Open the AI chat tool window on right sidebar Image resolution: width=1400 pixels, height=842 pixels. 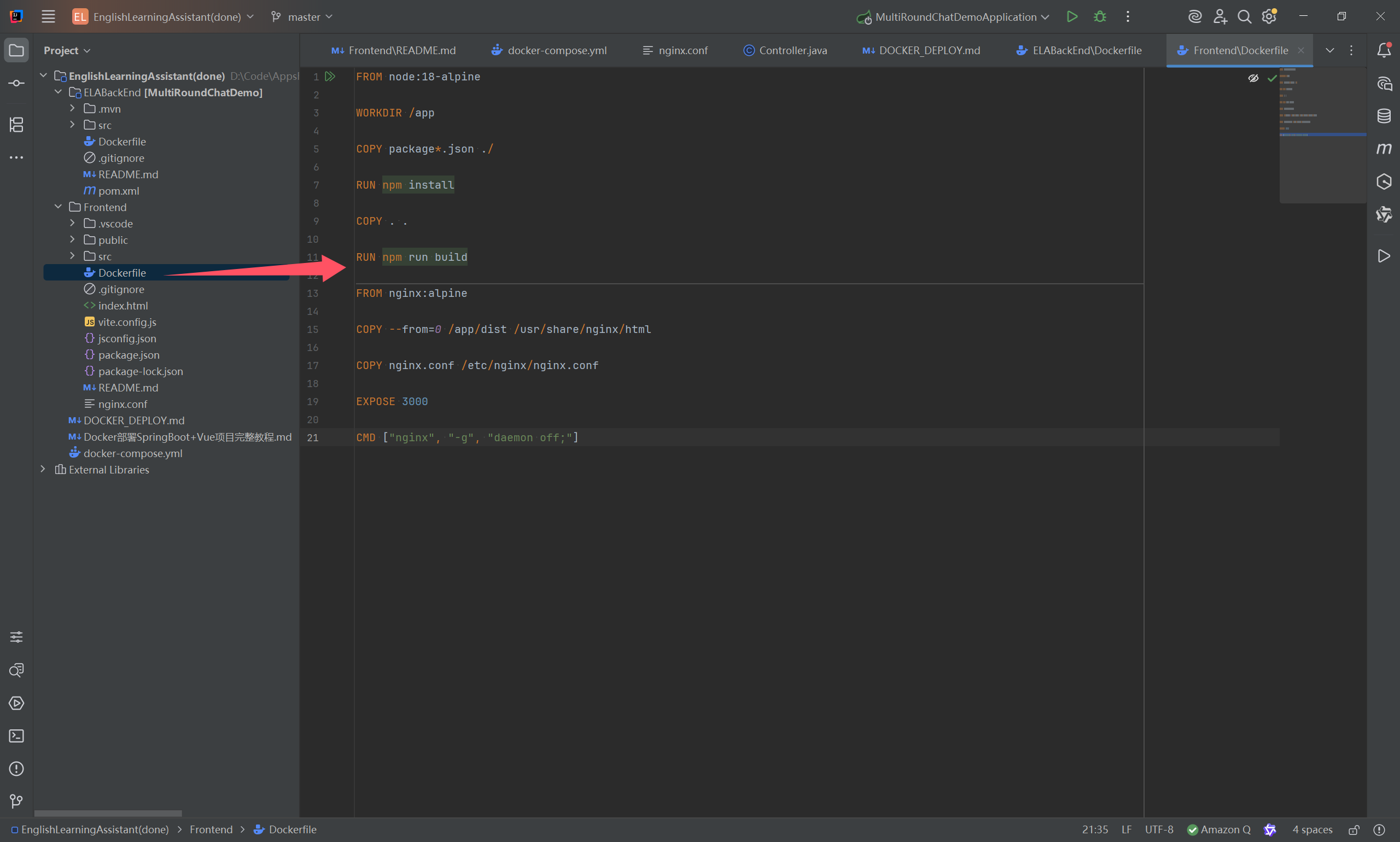pos(1384,84)
